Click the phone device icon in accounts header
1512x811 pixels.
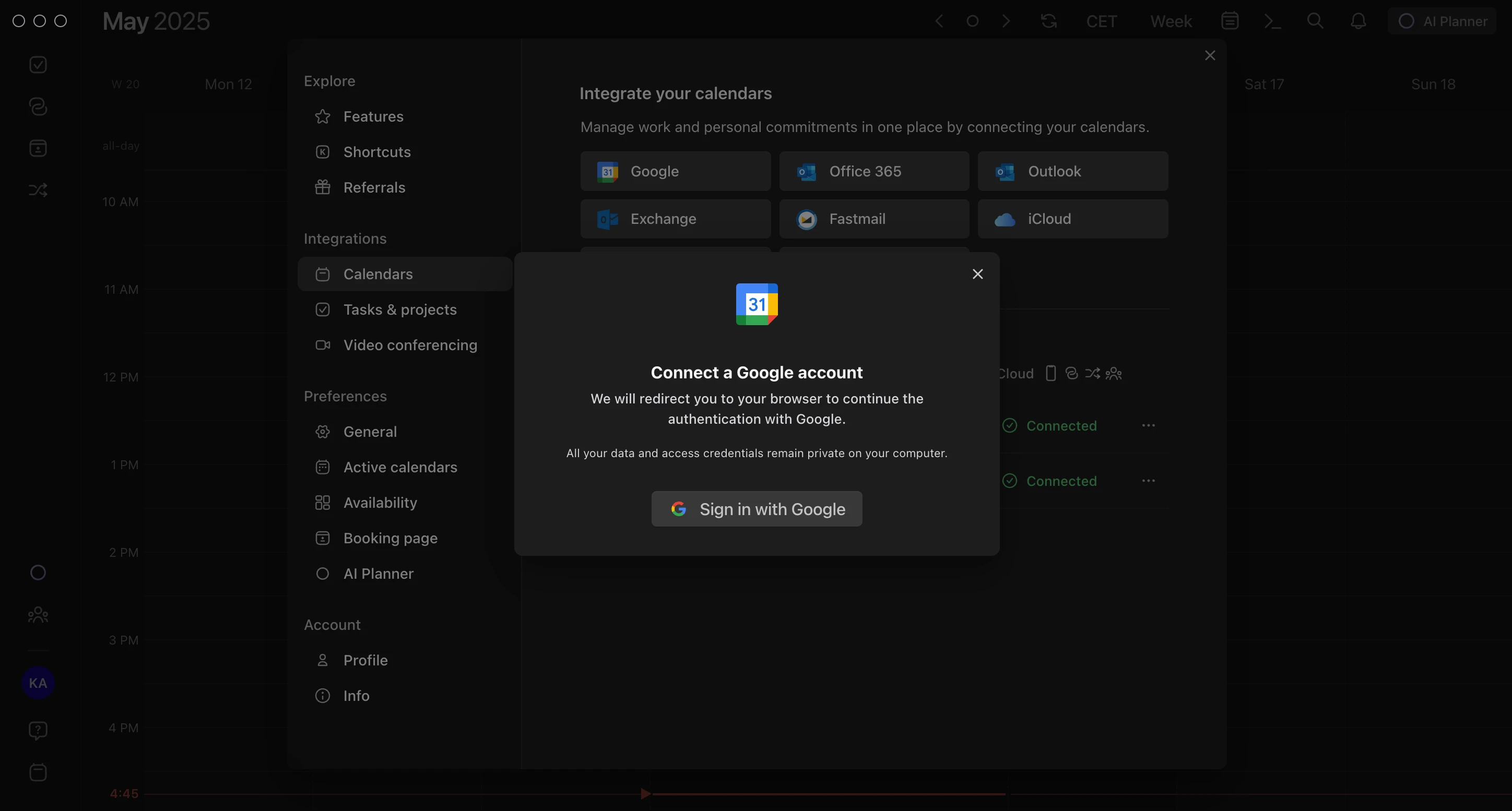coord(1050,373)
